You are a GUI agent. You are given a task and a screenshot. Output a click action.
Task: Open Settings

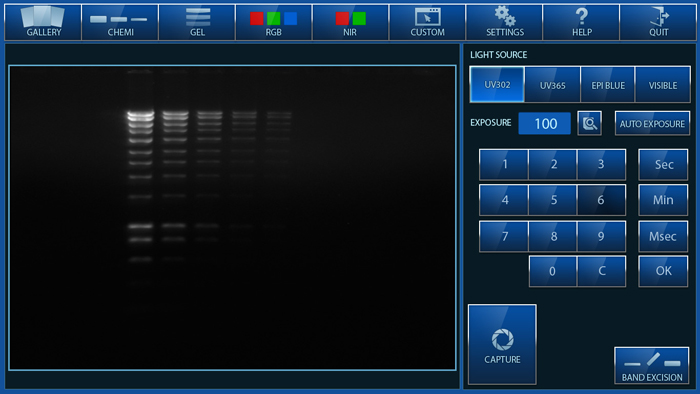click(x=504, y=22)
